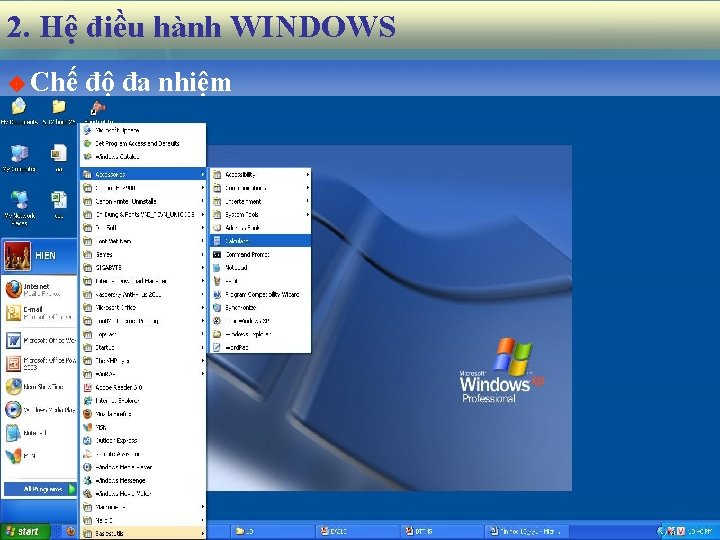Open pinned Windows Media Player in Start menu

(x=40, y=409)
